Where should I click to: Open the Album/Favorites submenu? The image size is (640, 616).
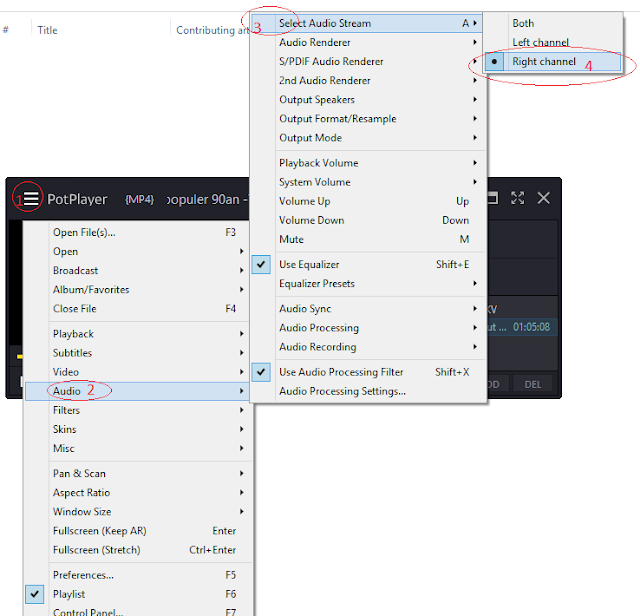coord(138,289)
